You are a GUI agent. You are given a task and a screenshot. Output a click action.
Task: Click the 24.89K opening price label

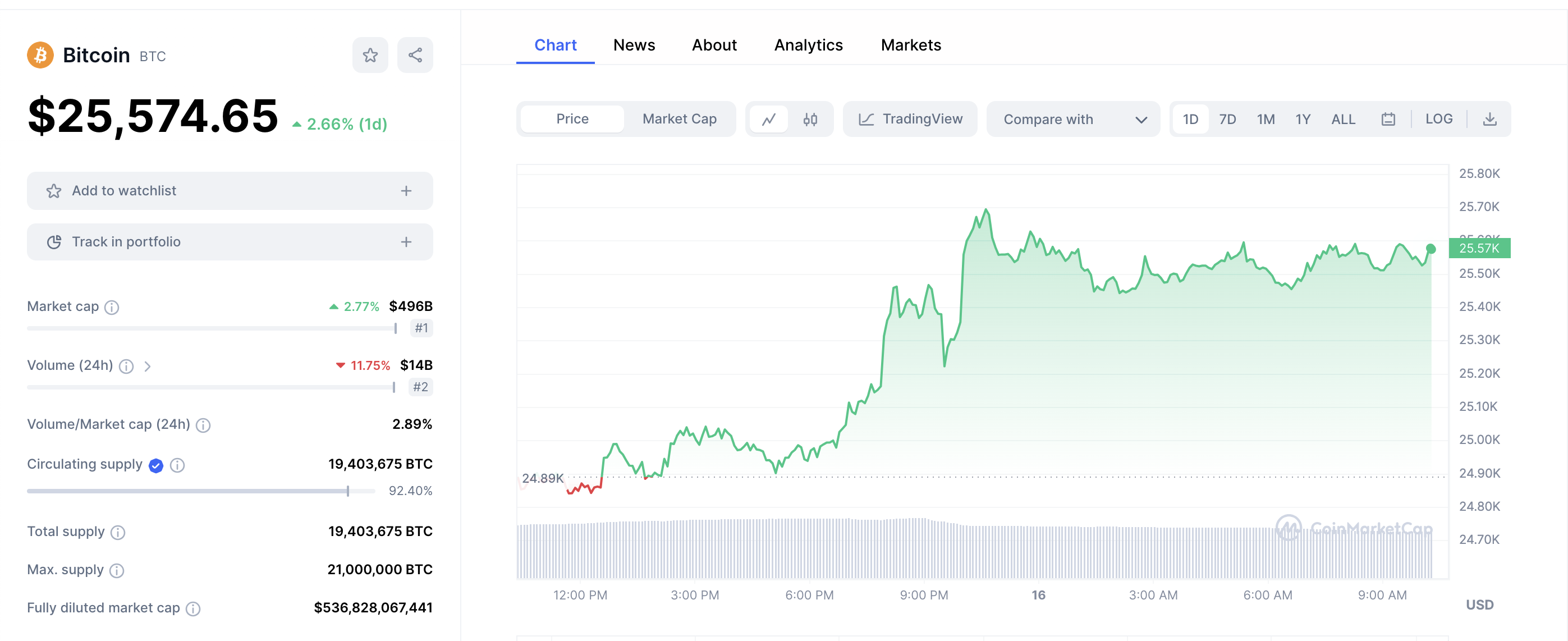click(x=542, y=479)
